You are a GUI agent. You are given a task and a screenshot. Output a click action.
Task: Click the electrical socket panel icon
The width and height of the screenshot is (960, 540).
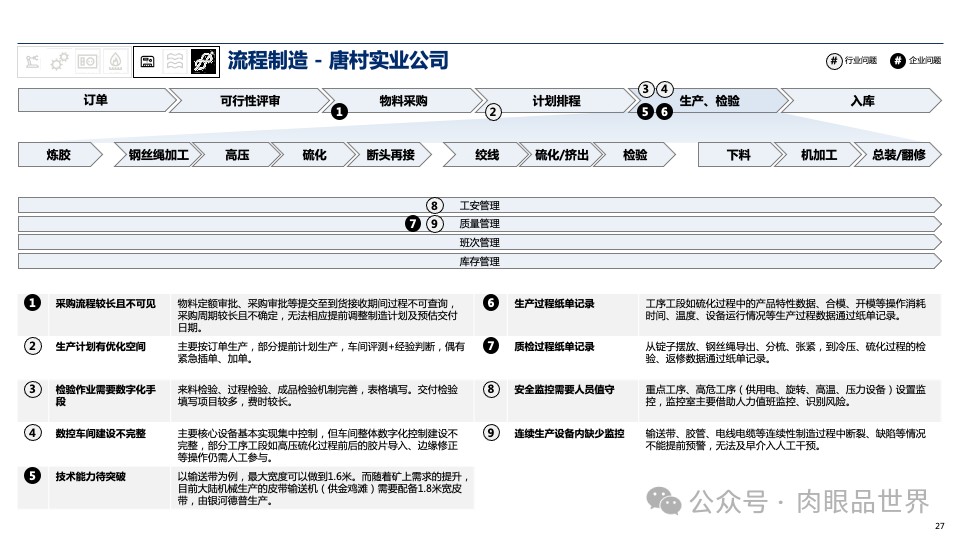click(x=87, y=62)
